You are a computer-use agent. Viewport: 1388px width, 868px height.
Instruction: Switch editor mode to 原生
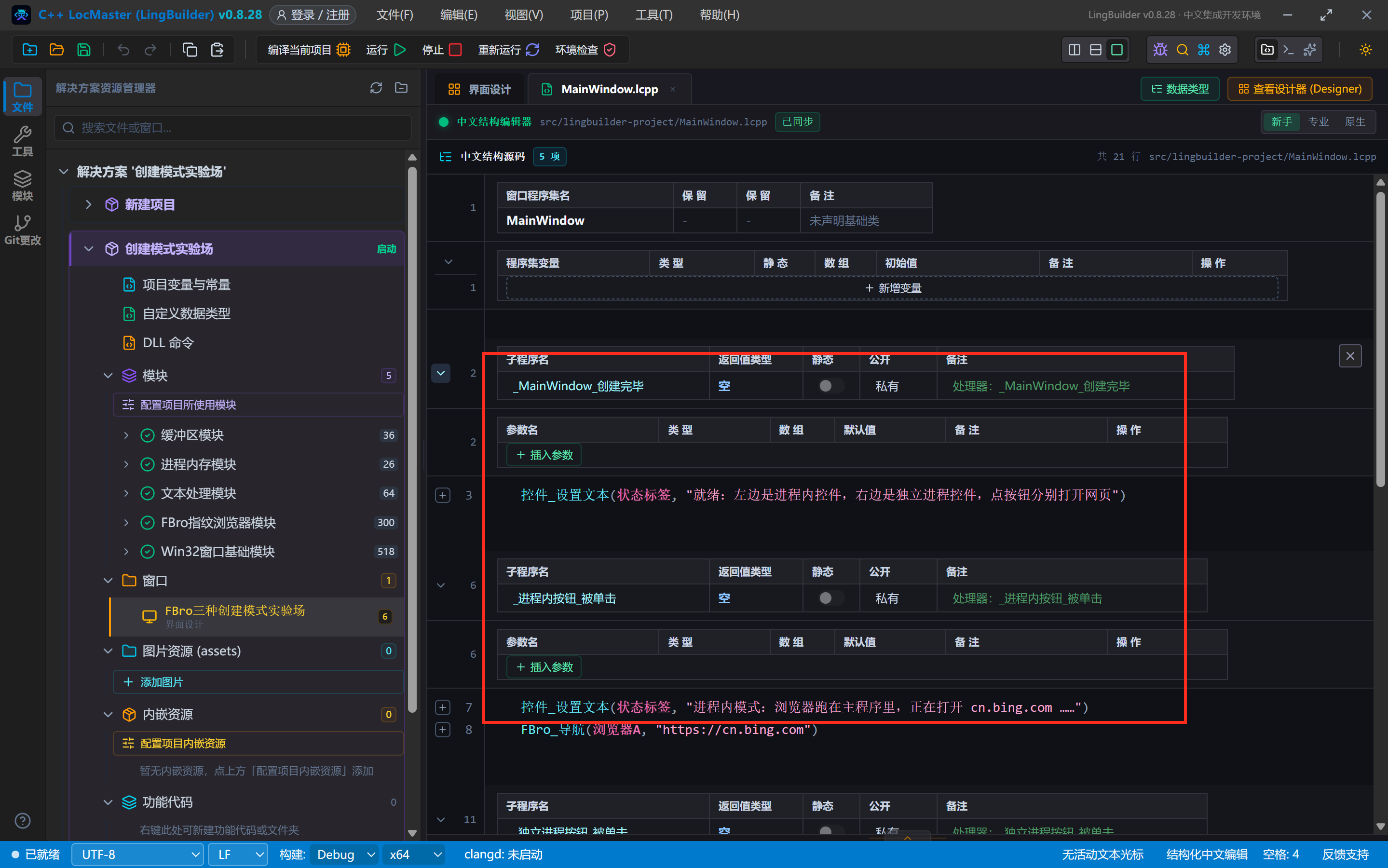[x=1355, y=122]
